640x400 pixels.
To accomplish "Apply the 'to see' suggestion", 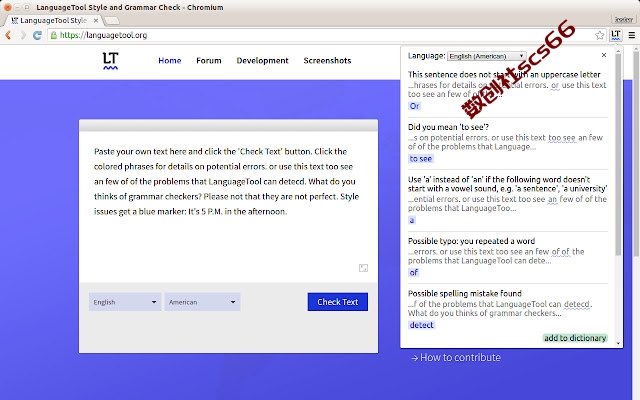I will (420, 159).
